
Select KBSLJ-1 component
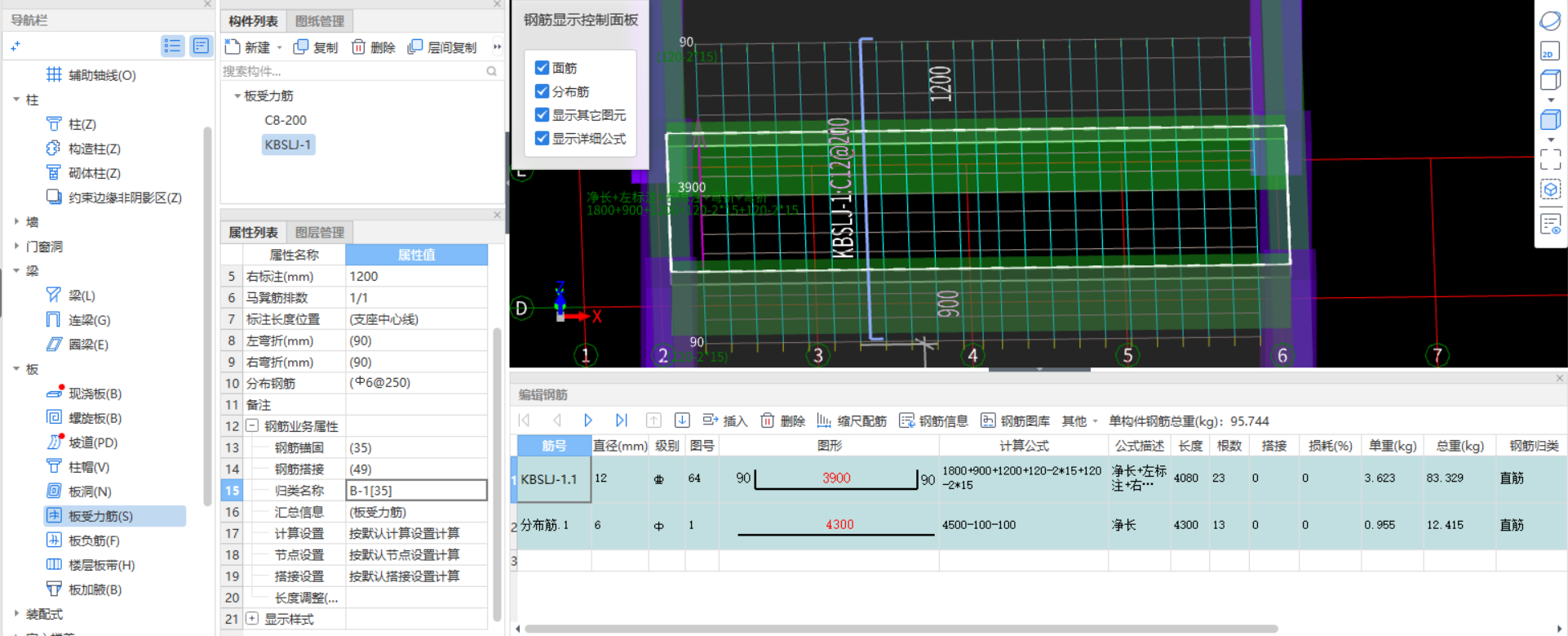[x=288, y=145]
